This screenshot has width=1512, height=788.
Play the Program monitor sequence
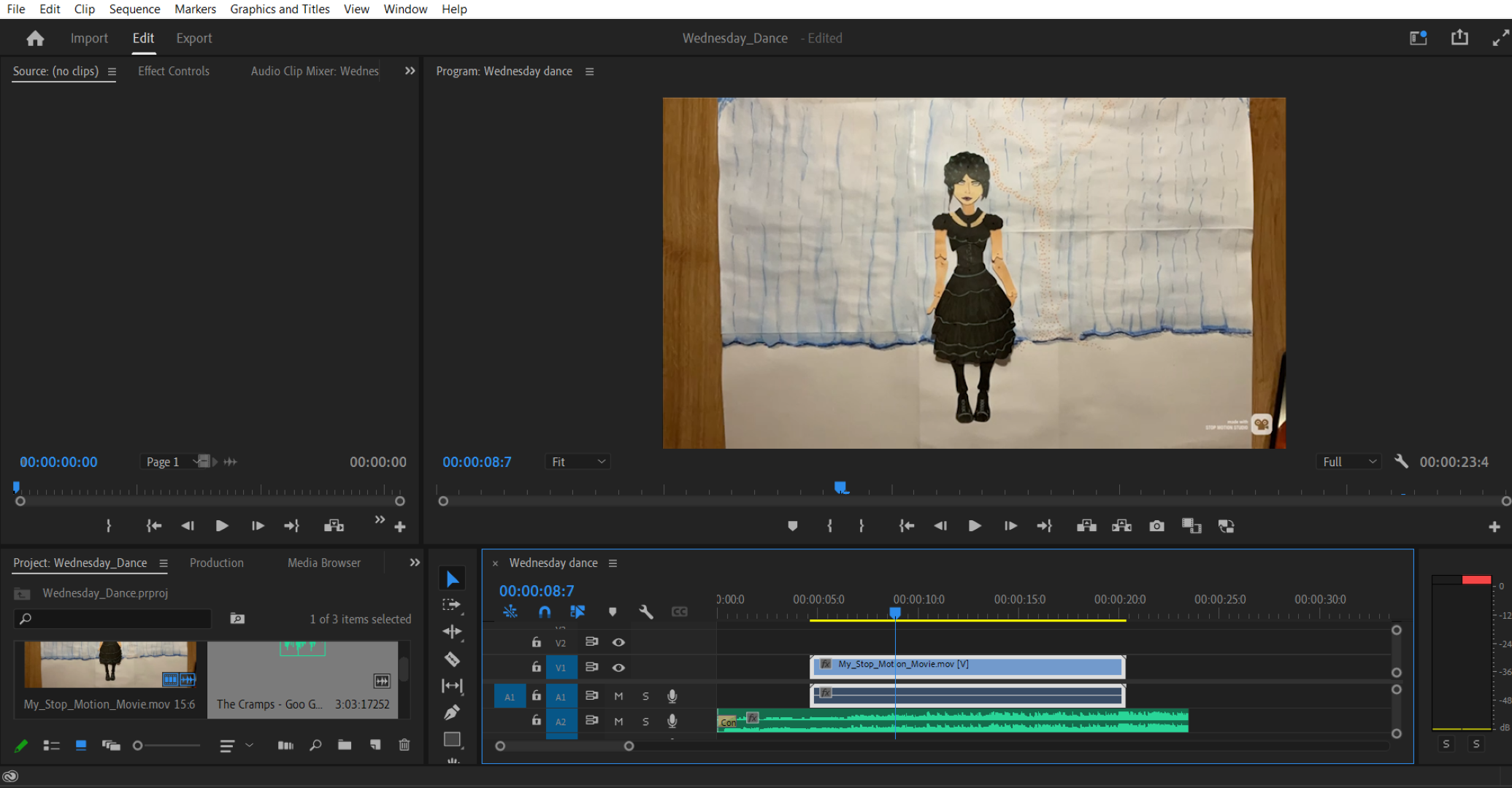pos(974,526)
